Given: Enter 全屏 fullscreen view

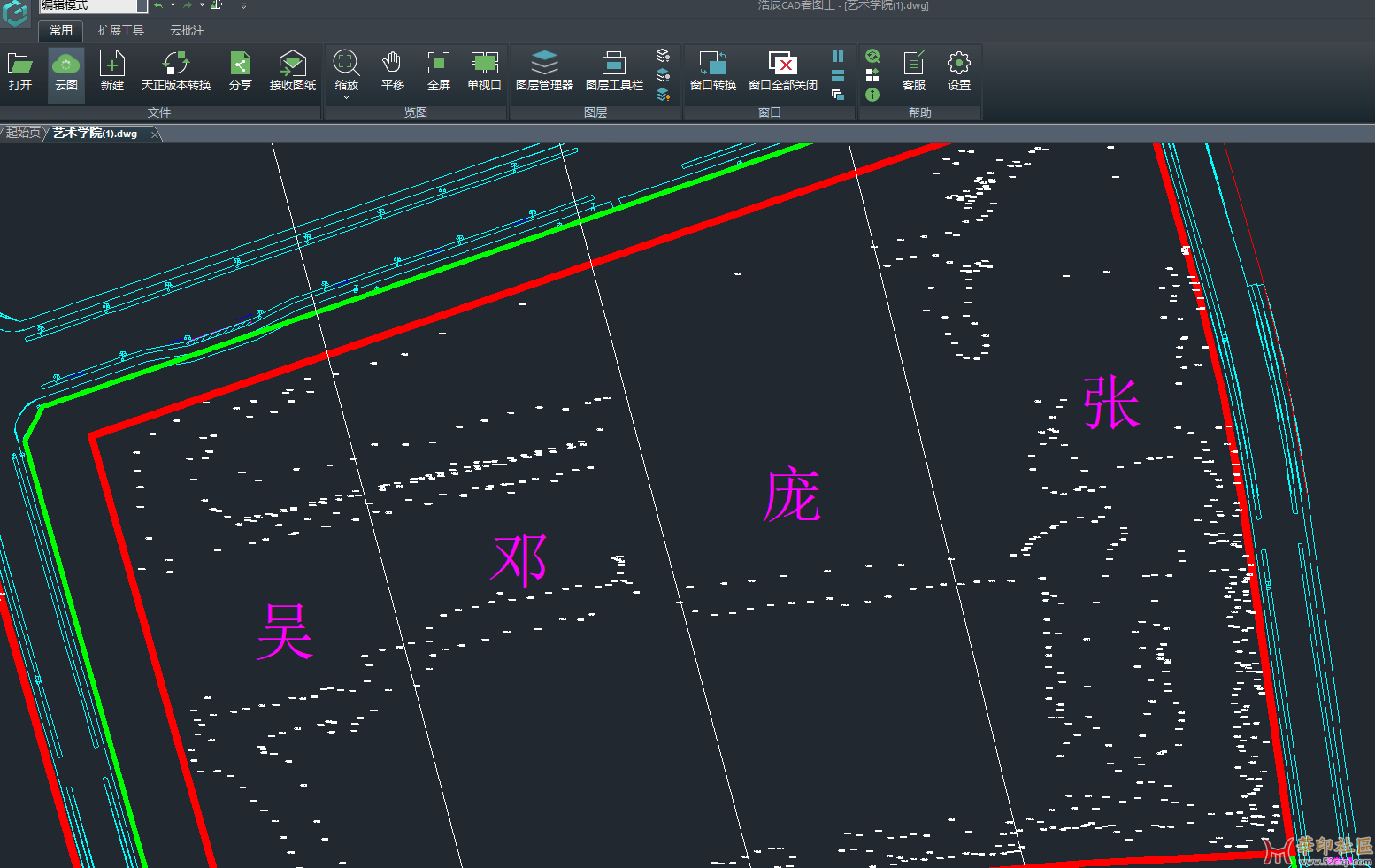Looking at the screenshot, I should tap(438, 71).
